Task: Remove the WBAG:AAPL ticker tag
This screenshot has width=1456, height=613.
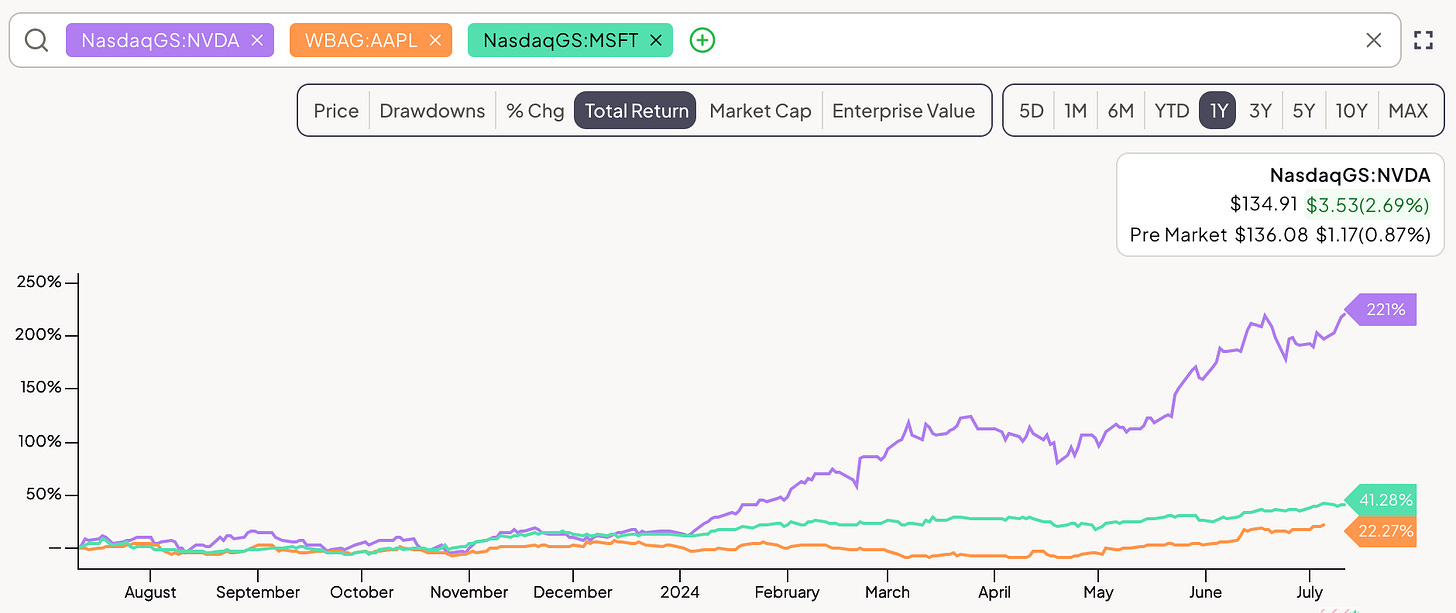Action: (435, 41)
